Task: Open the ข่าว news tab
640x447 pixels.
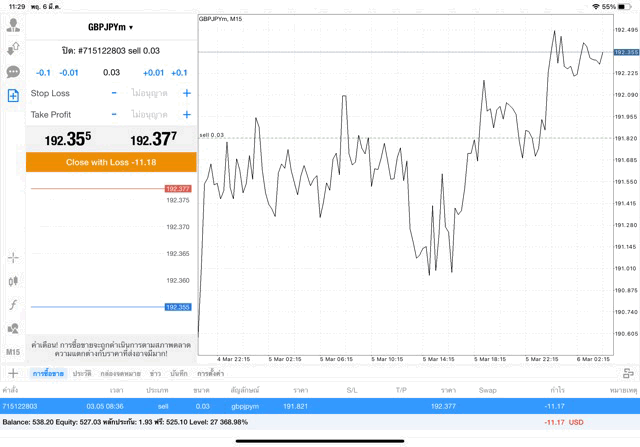Action: coord(155,373)
